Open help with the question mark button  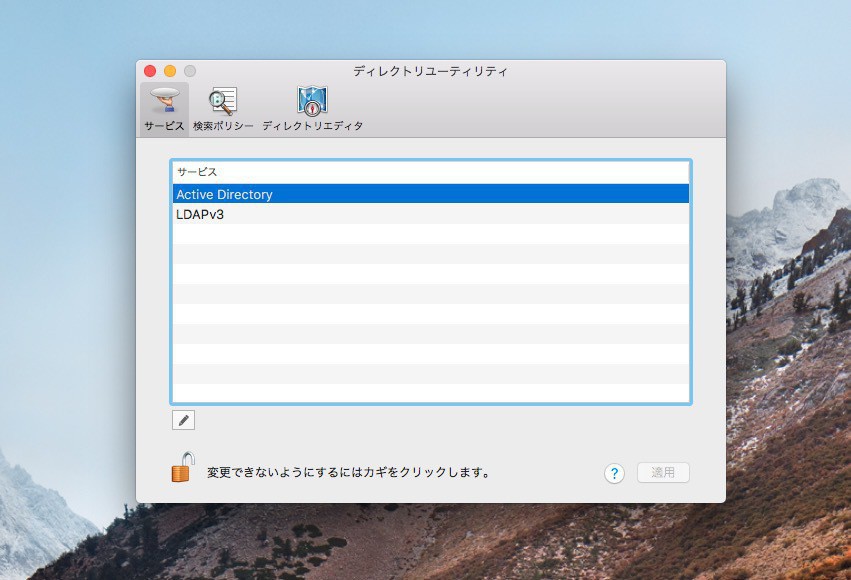(x=614, y=473)
